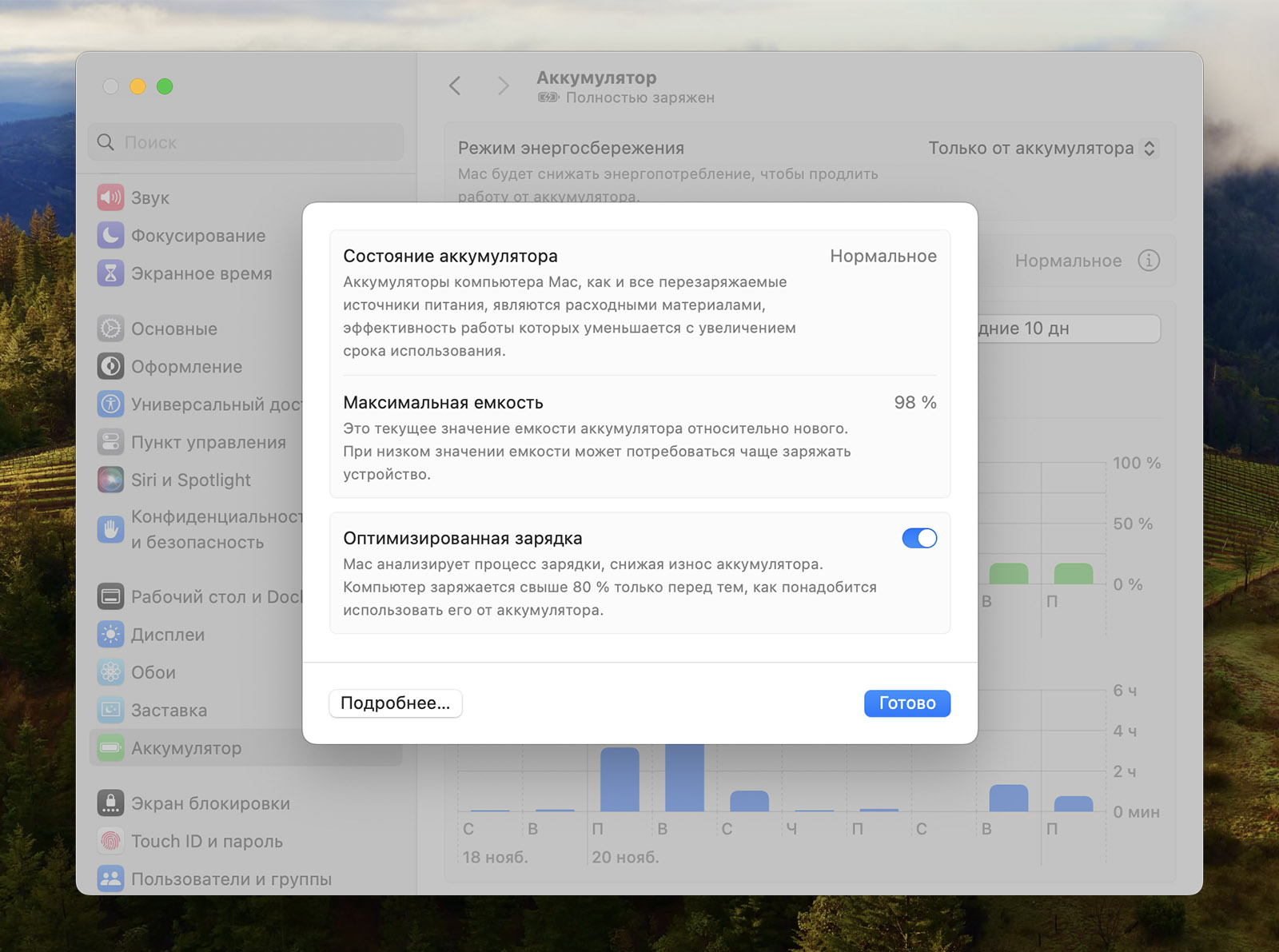Open Пользователи и группы in the sidebar
This screenshot has width=1279, height=952.
click(x=231, y=879)
